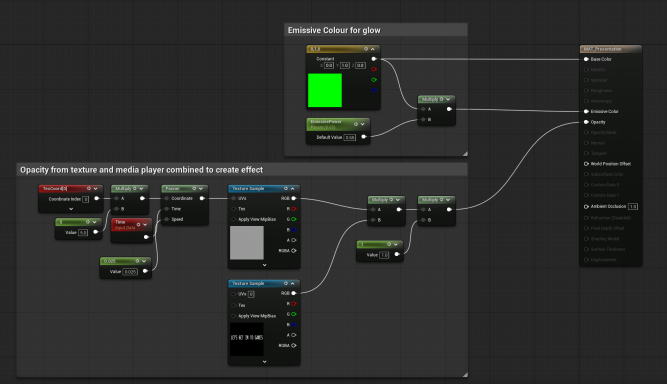667x384 pixels.
Task: Click the Constant X value field
Action: [x=329, y=65]
